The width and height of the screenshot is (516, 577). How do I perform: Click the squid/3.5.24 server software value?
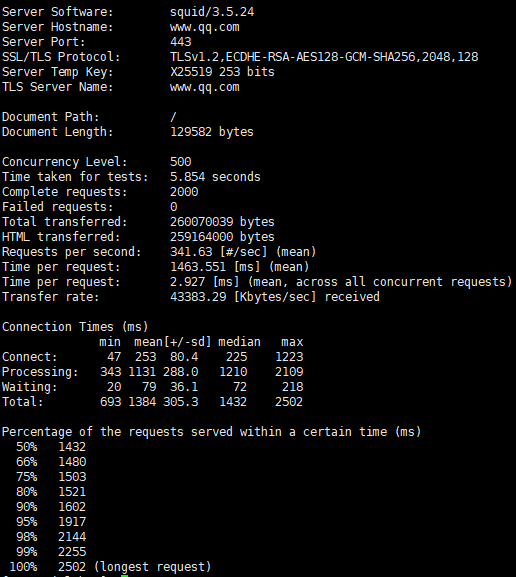coord(212,12)
